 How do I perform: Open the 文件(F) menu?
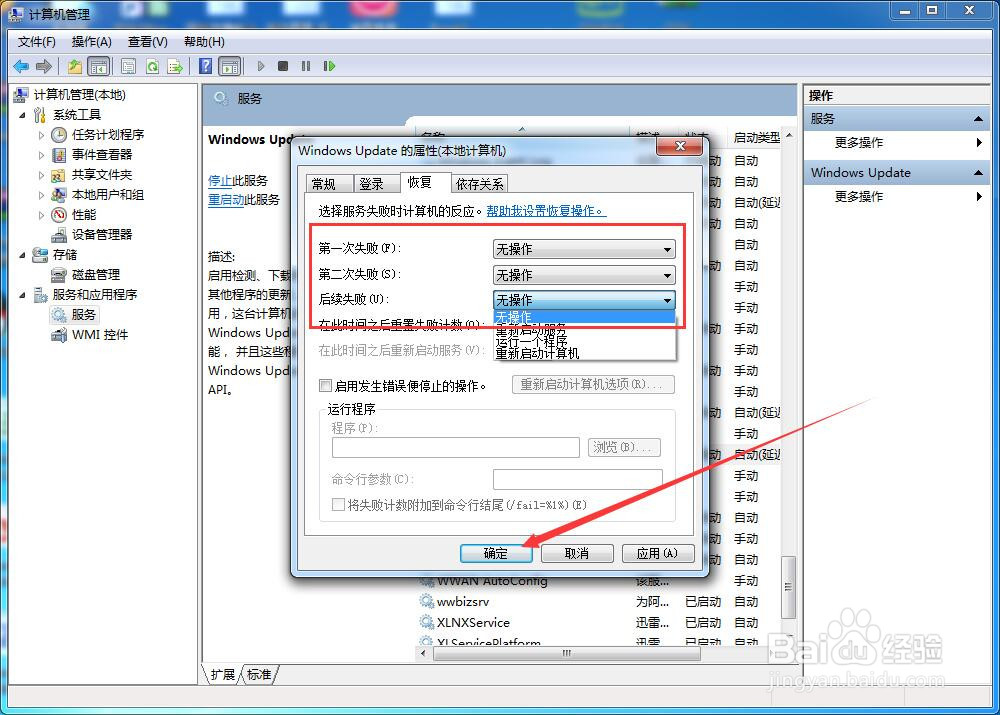click(x=37, y=41)
